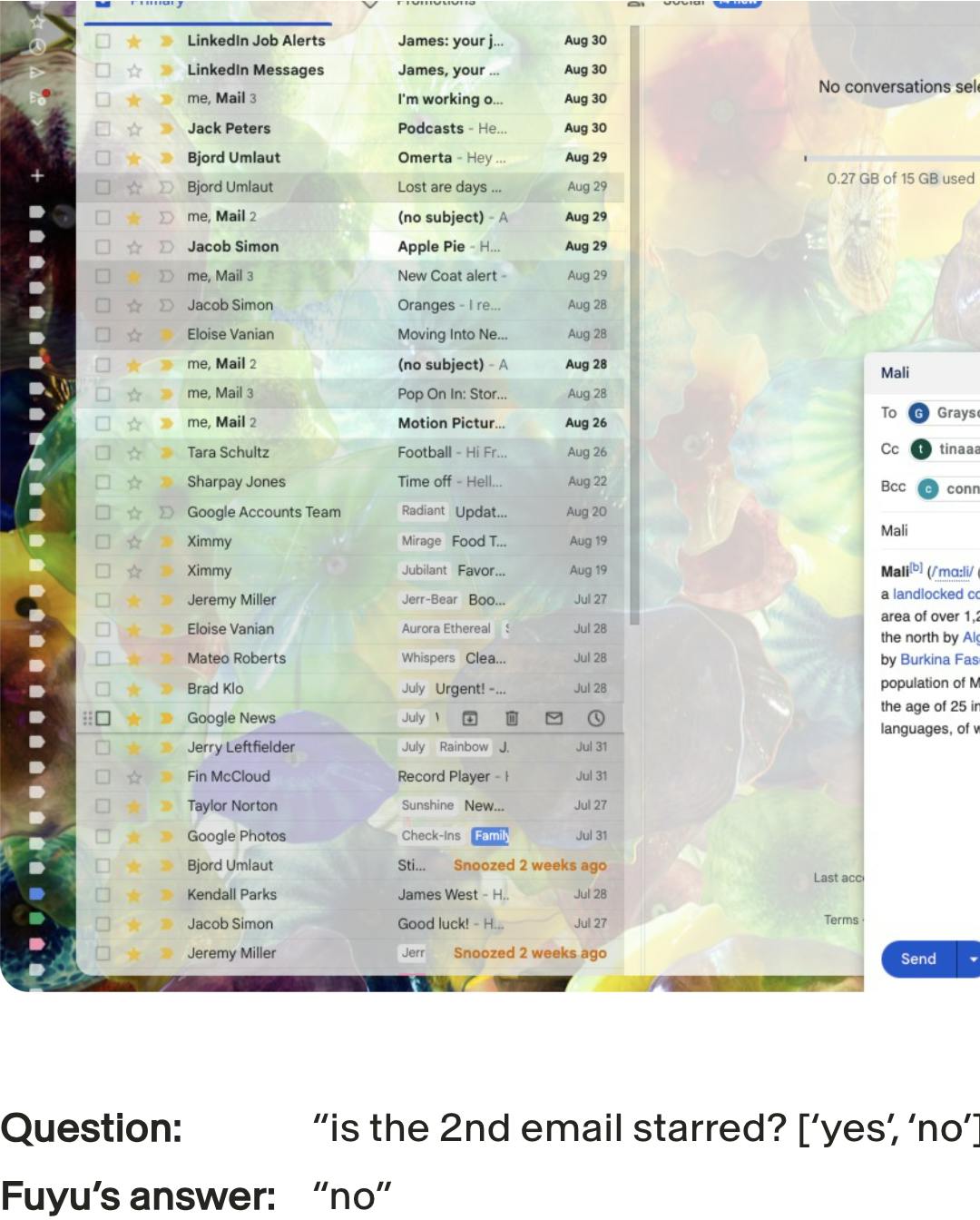
Task: Select checkbox for Bjord Umlaut Omerta email
Action: click(x=103, y=158)
